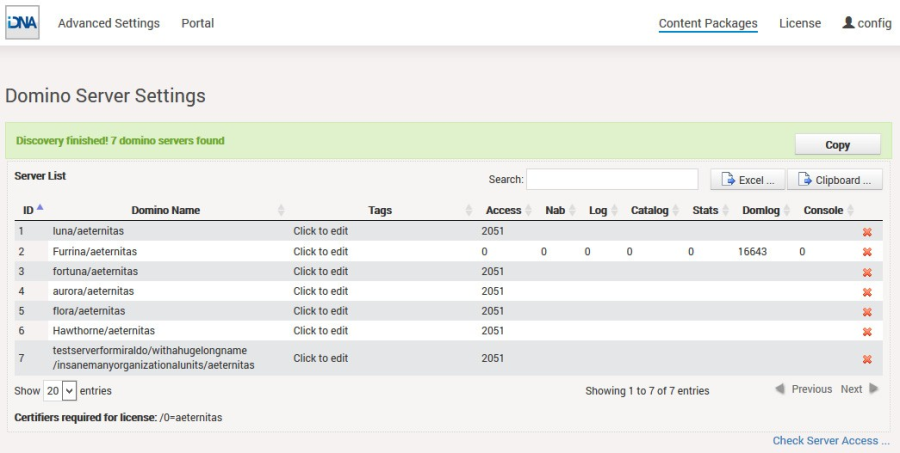Click the fortuna/aeternitas name cell

click(x=95, y=271)
